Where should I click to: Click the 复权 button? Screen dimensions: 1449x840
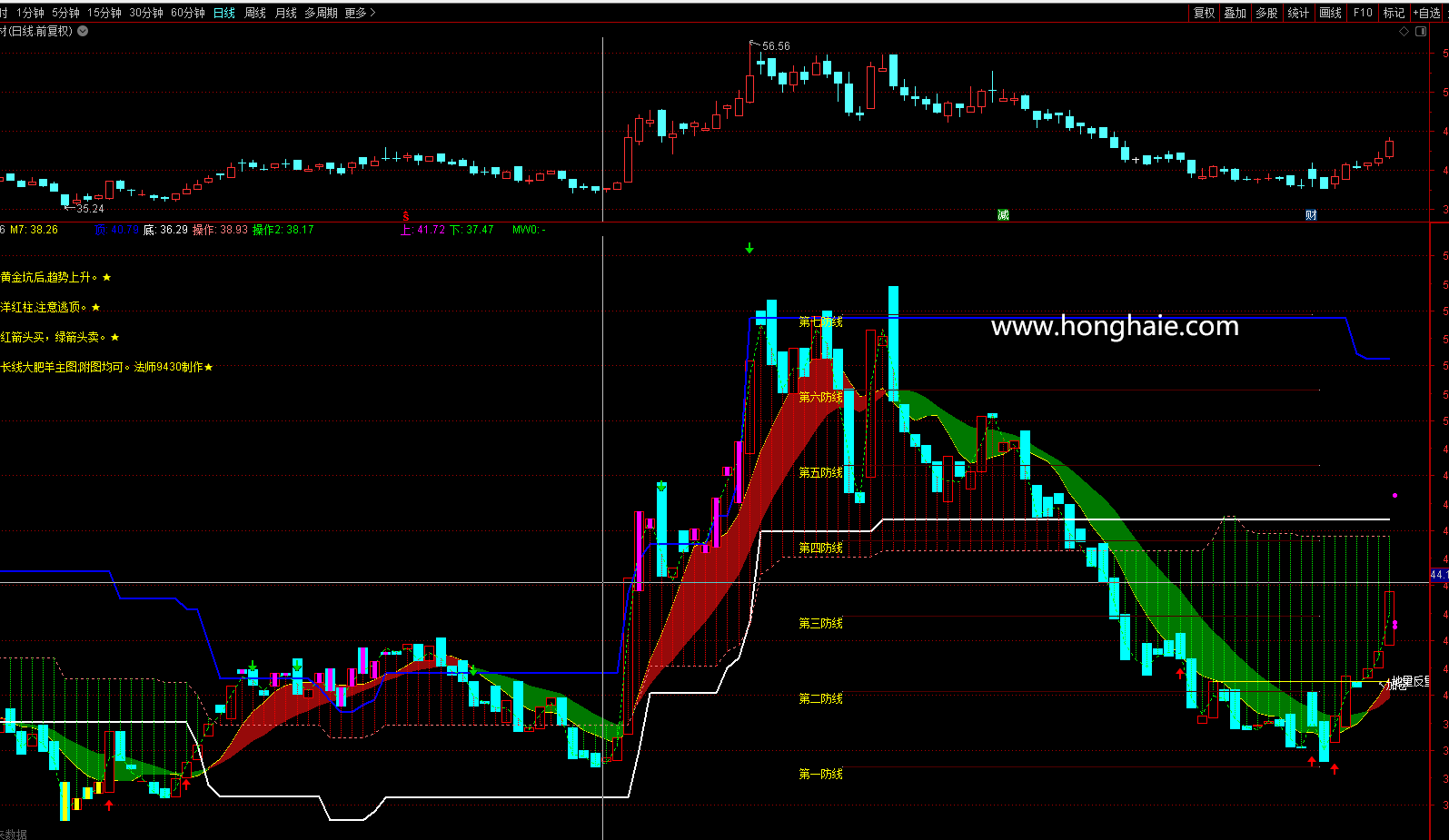(x=1204, y=13)
